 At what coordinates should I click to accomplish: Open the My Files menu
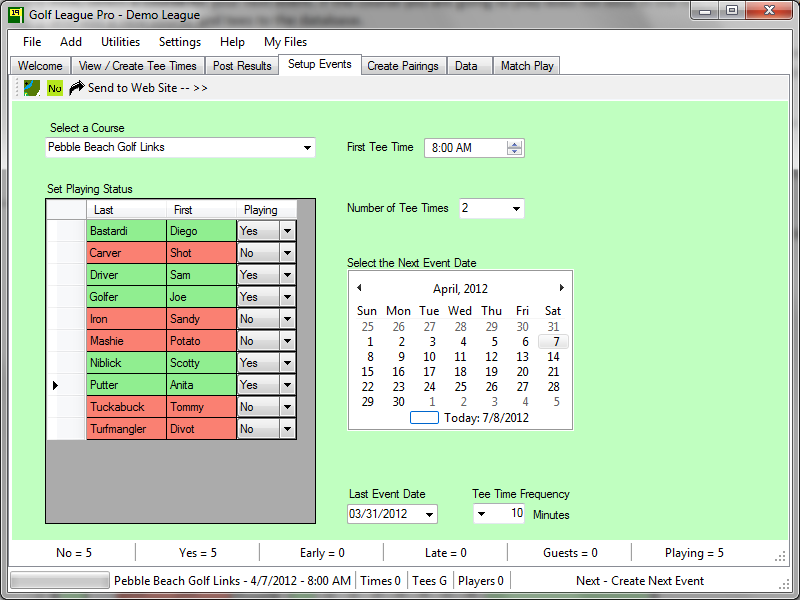click(x=285, y=42)
